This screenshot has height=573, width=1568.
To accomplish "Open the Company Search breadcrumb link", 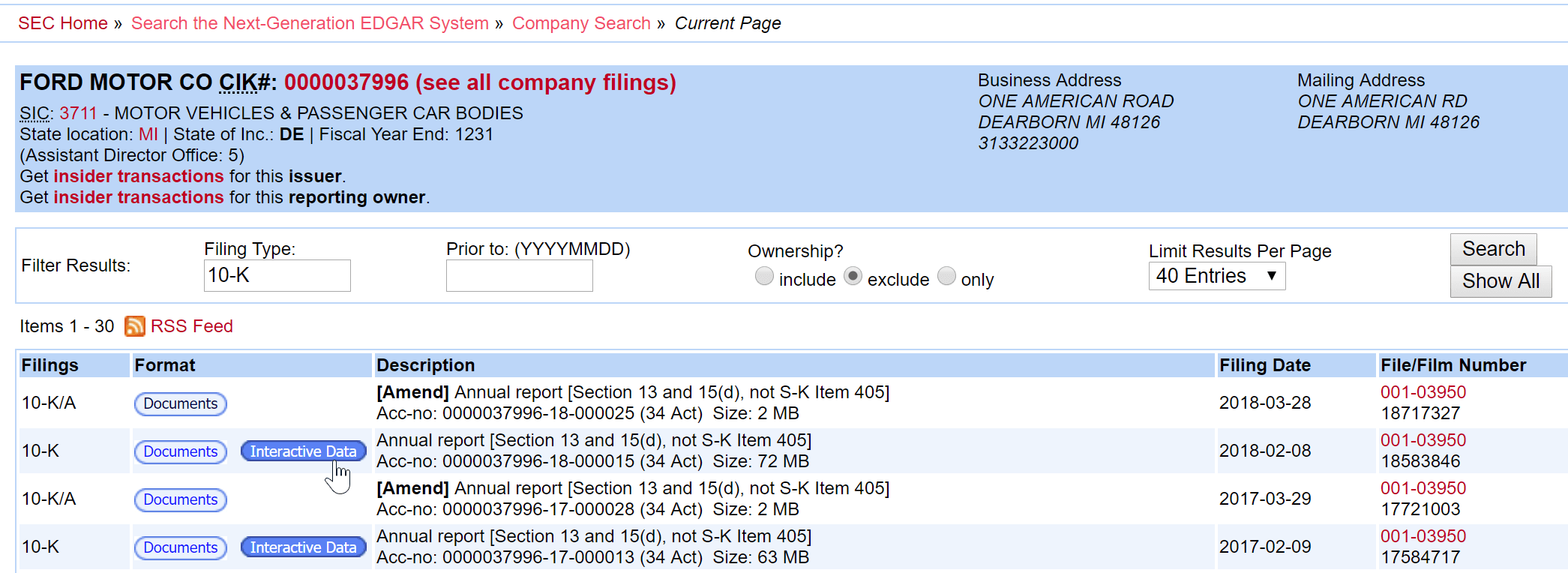I will 581,23.
